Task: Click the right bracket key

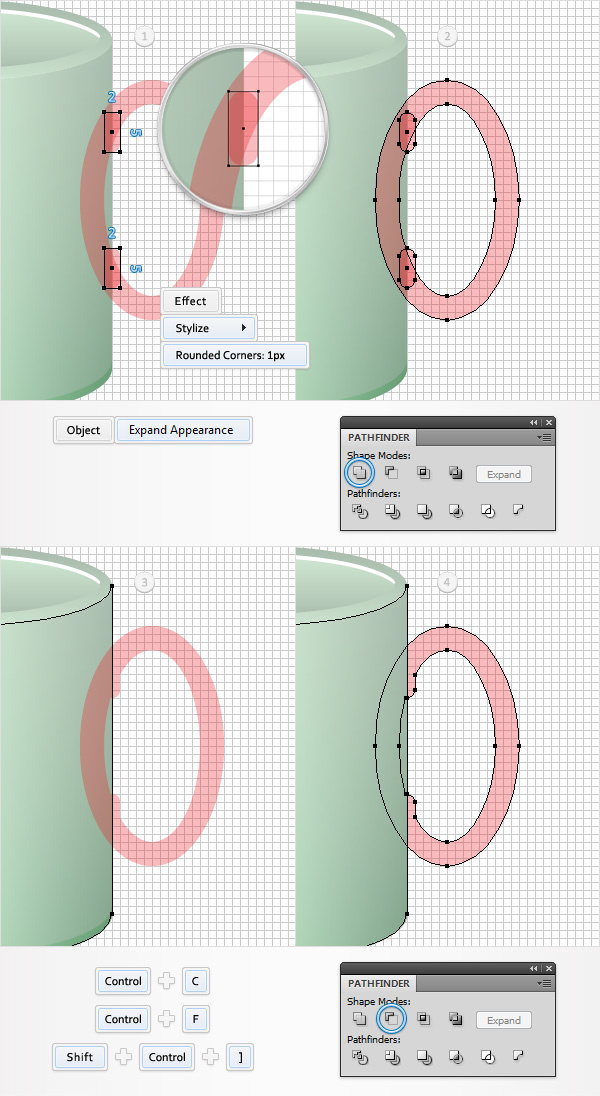Action: 240,1057
